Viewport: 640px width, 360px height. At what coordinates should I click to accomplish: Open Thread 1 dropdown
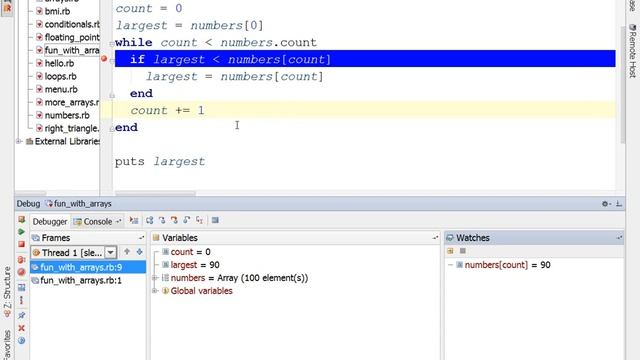111,253
